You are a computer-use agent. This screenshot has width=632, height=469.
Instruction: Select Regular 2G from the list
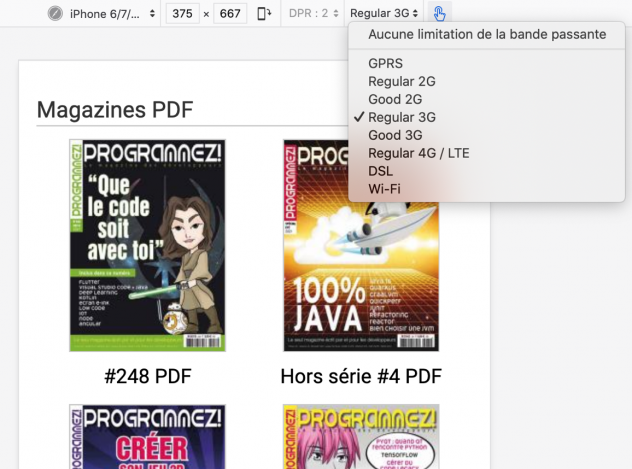(x=401, y=81)
